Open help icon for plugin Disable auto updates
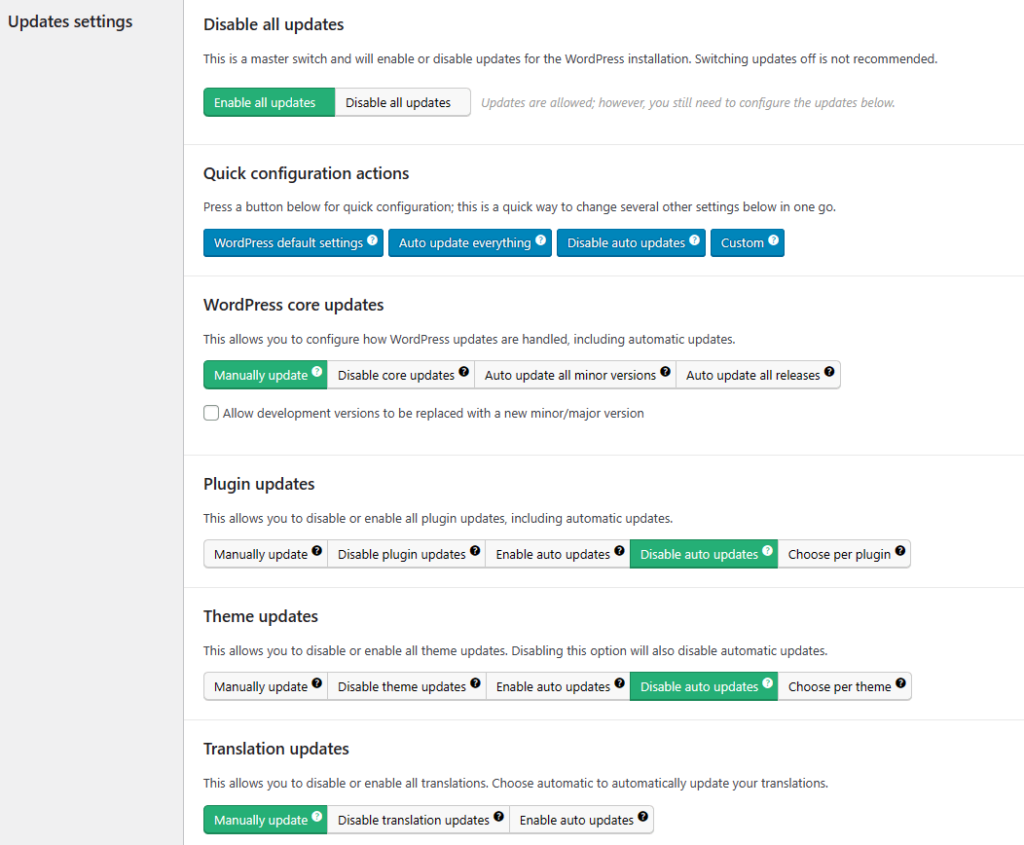 767,550
